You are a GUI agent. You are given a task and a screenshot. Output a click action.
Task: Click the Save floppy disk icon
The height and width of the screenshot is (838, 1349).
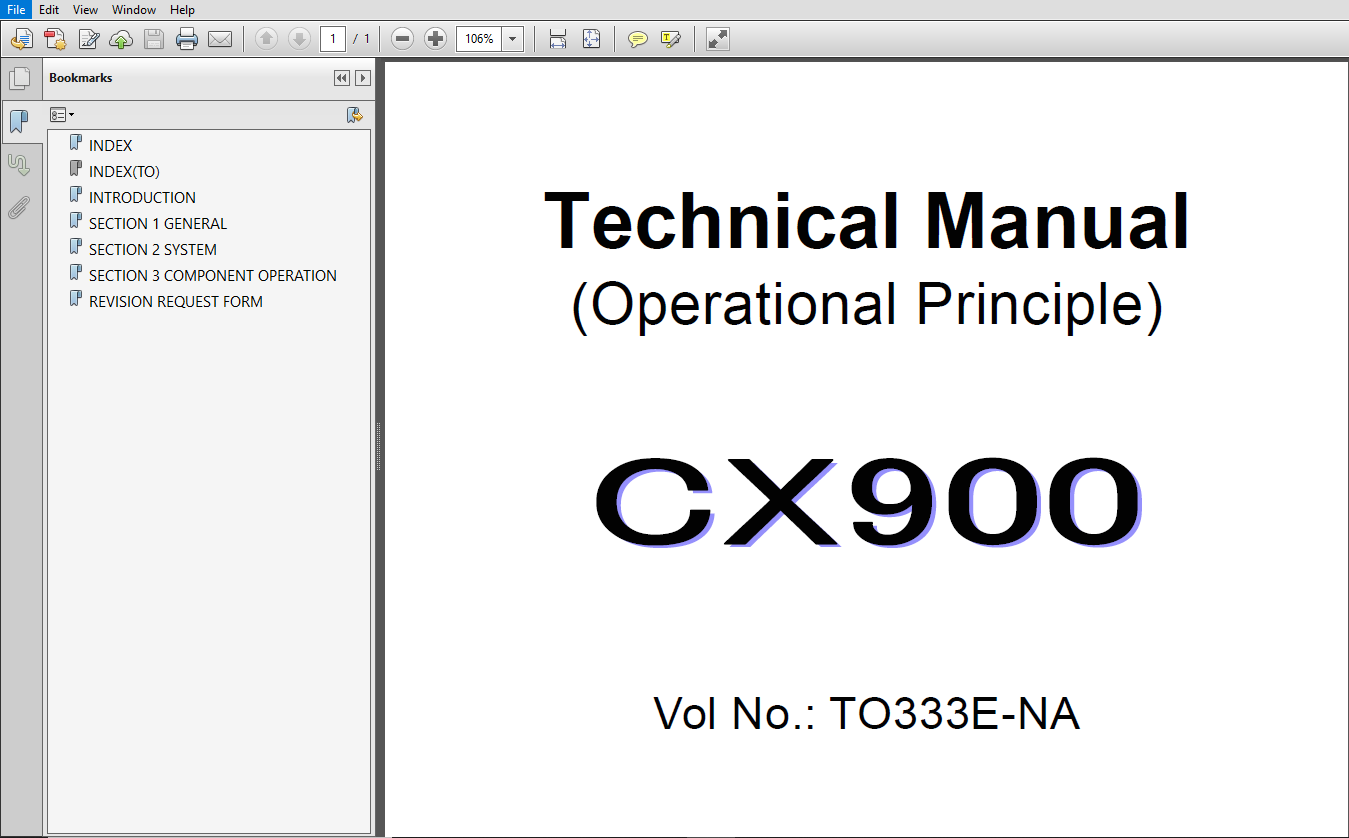pos(154,39)
